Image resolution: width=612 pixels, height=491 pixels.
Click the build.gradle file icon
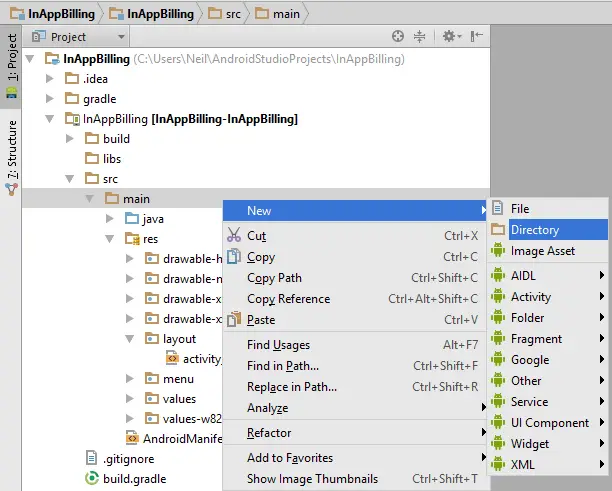92,479
